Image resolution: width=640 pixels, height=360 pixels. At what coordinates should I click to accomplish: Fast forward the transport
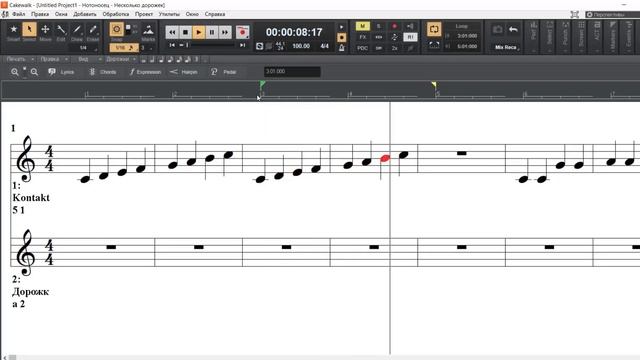(225, 32)
